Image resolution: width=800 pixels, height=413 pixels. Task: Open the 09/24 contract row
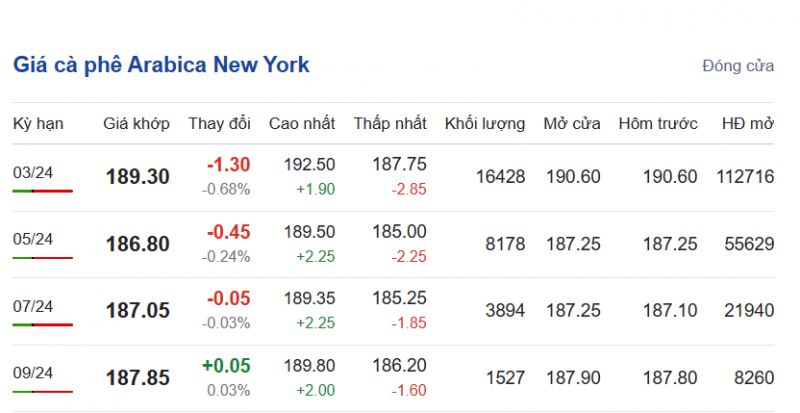(x=32, y=373)
